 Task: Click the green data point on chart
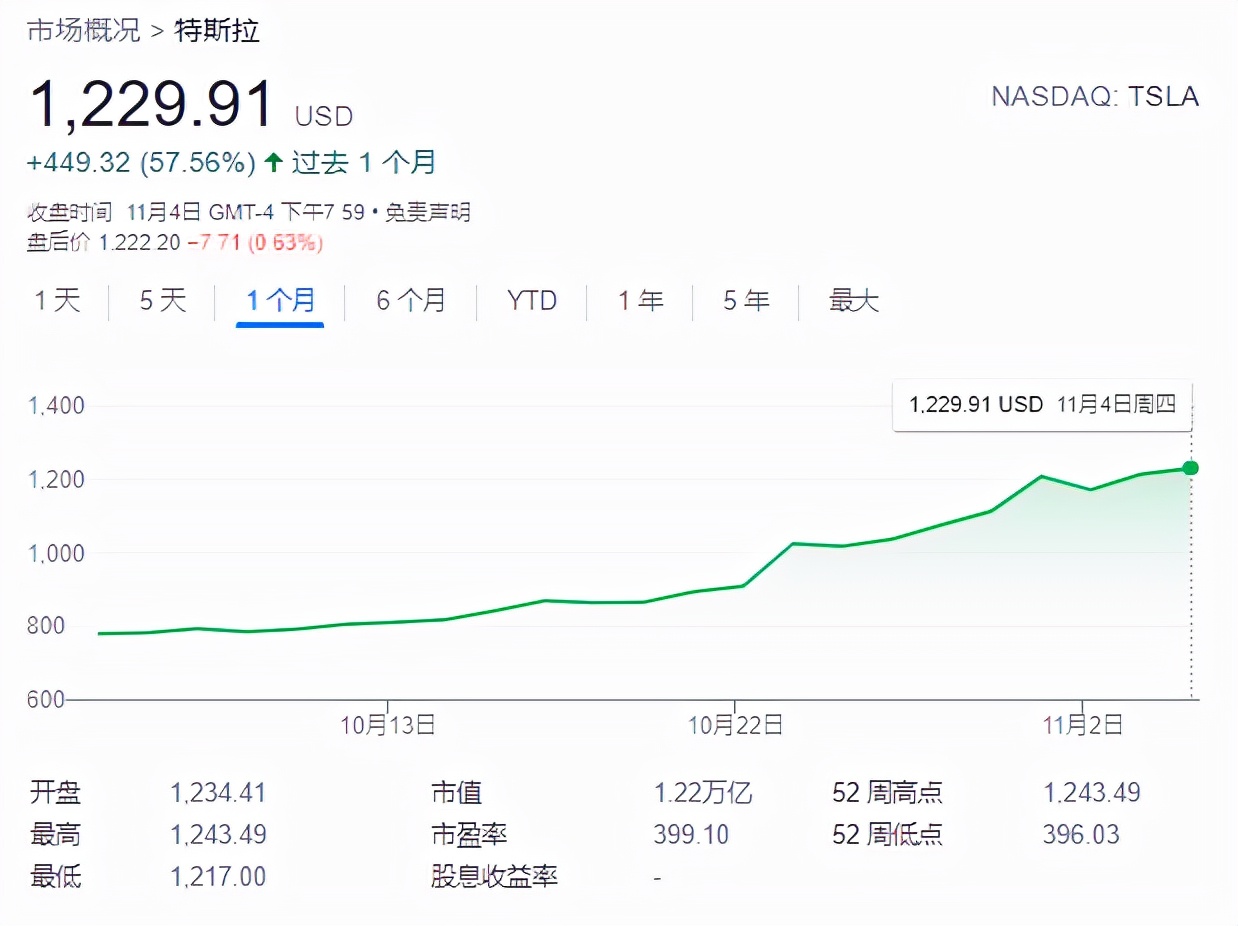click(x=1190, y=468)
